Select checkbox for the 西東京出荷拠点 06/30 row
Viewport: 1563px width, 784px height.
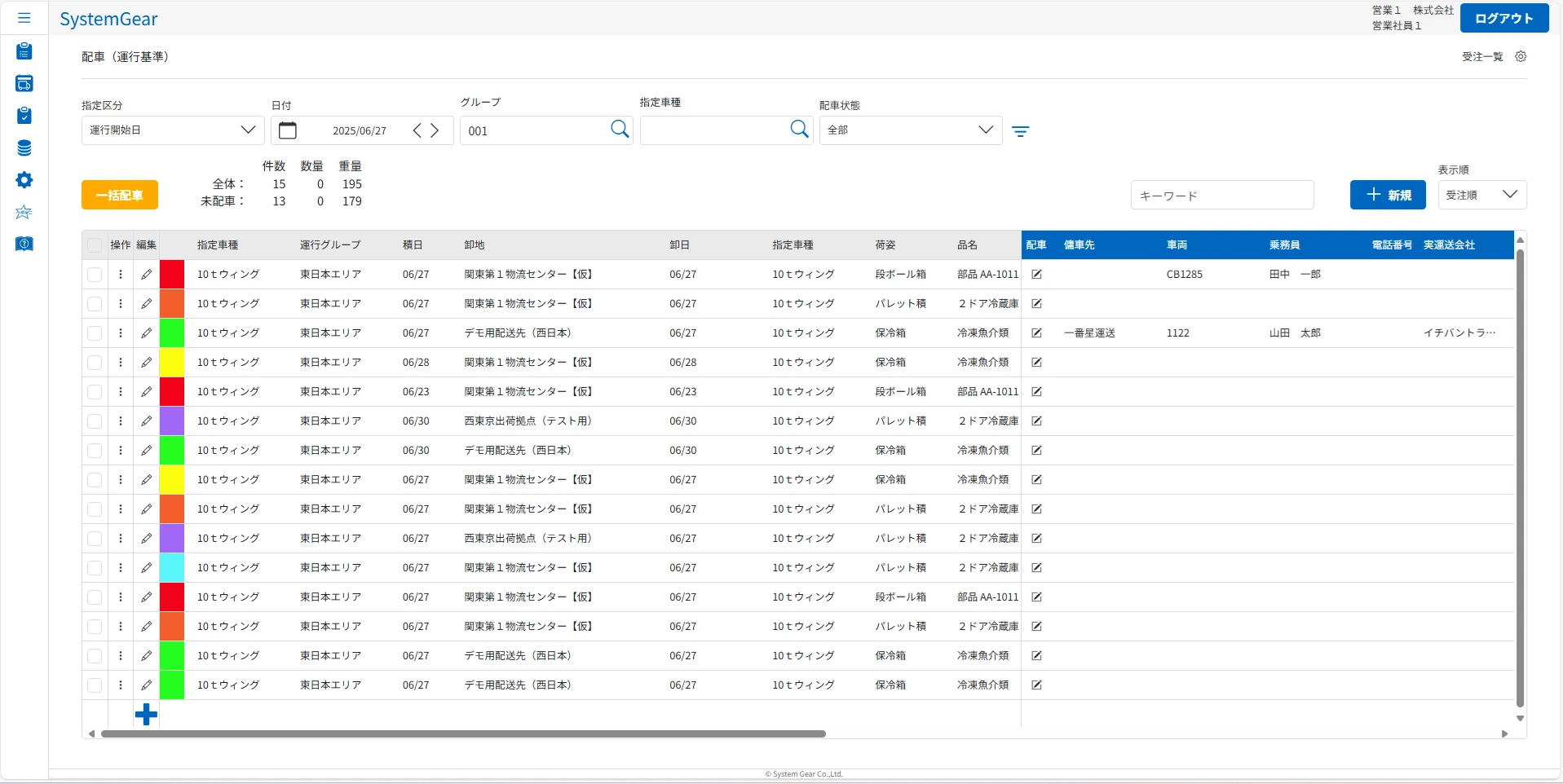pyautogui.click(x=95, y=421)
